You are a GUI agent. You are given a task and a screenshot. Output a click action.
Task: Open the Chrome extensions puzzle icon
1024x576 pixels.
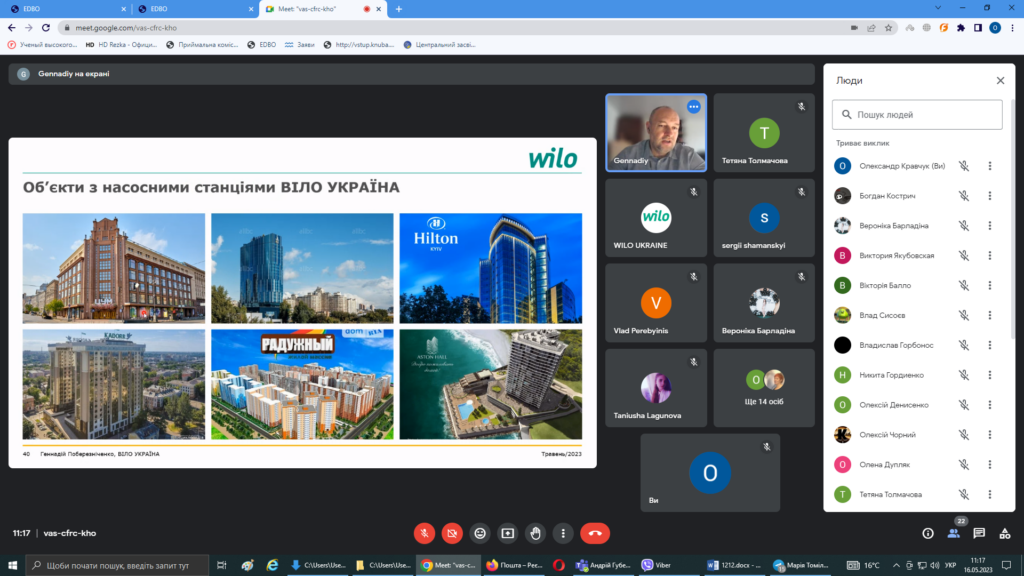pos(961,28)
